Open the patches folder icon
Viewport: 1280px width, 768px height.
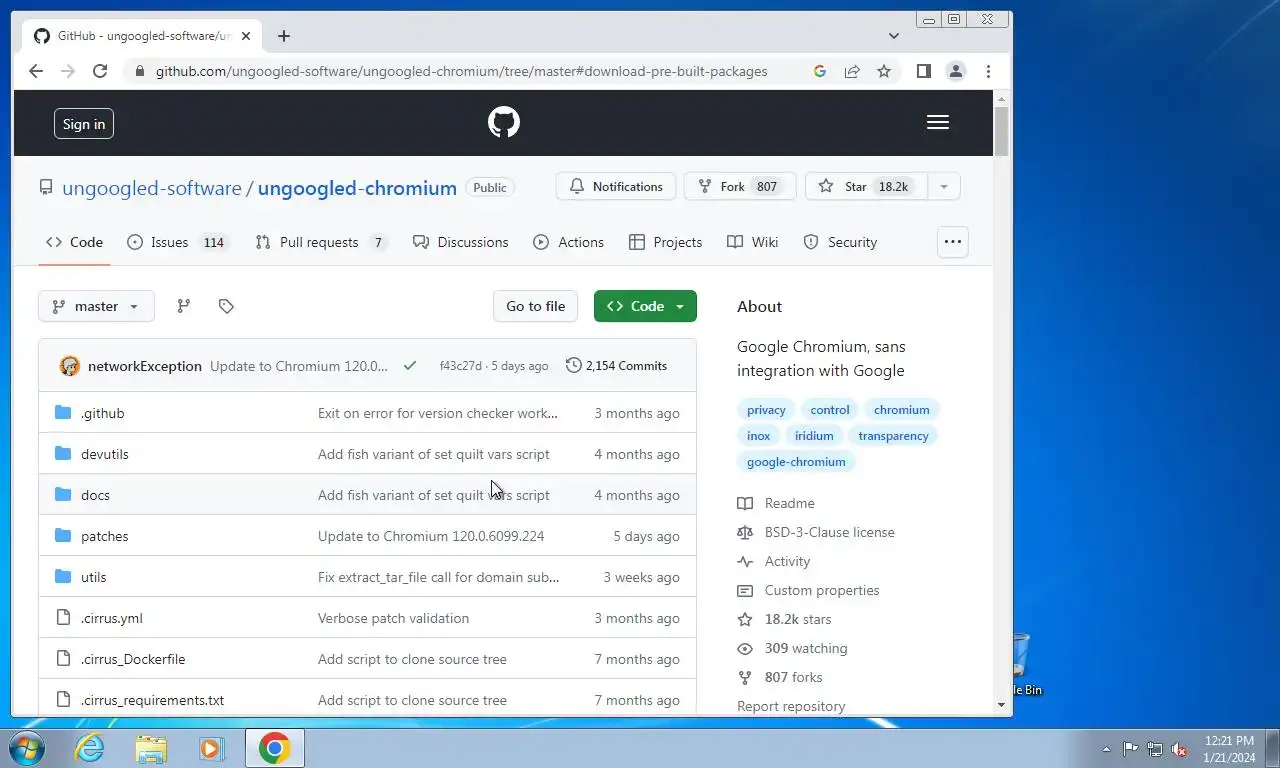pyautogui.click(x=63, y=536)
